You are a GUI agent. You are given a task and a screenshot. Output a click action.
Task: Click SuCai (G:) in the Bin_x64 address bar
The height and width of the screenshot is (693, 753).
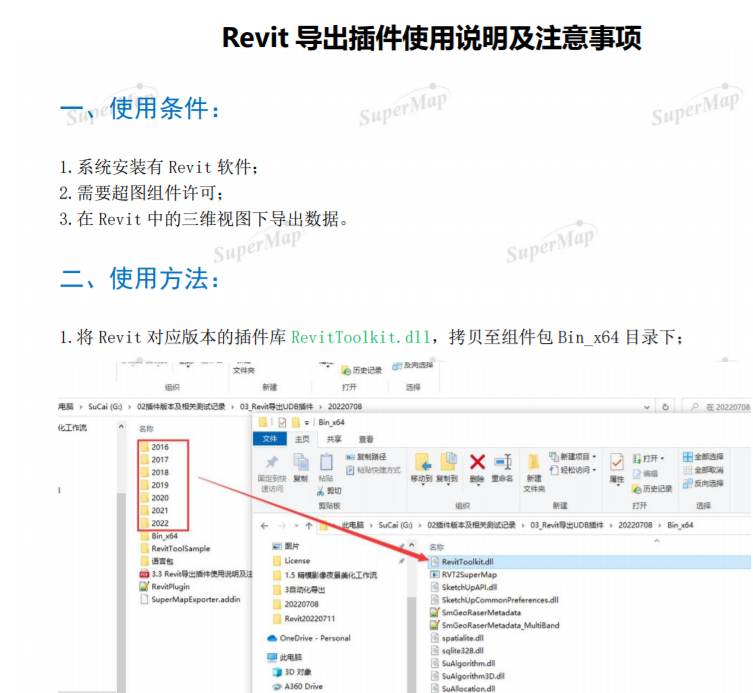(x=395, y=525)
